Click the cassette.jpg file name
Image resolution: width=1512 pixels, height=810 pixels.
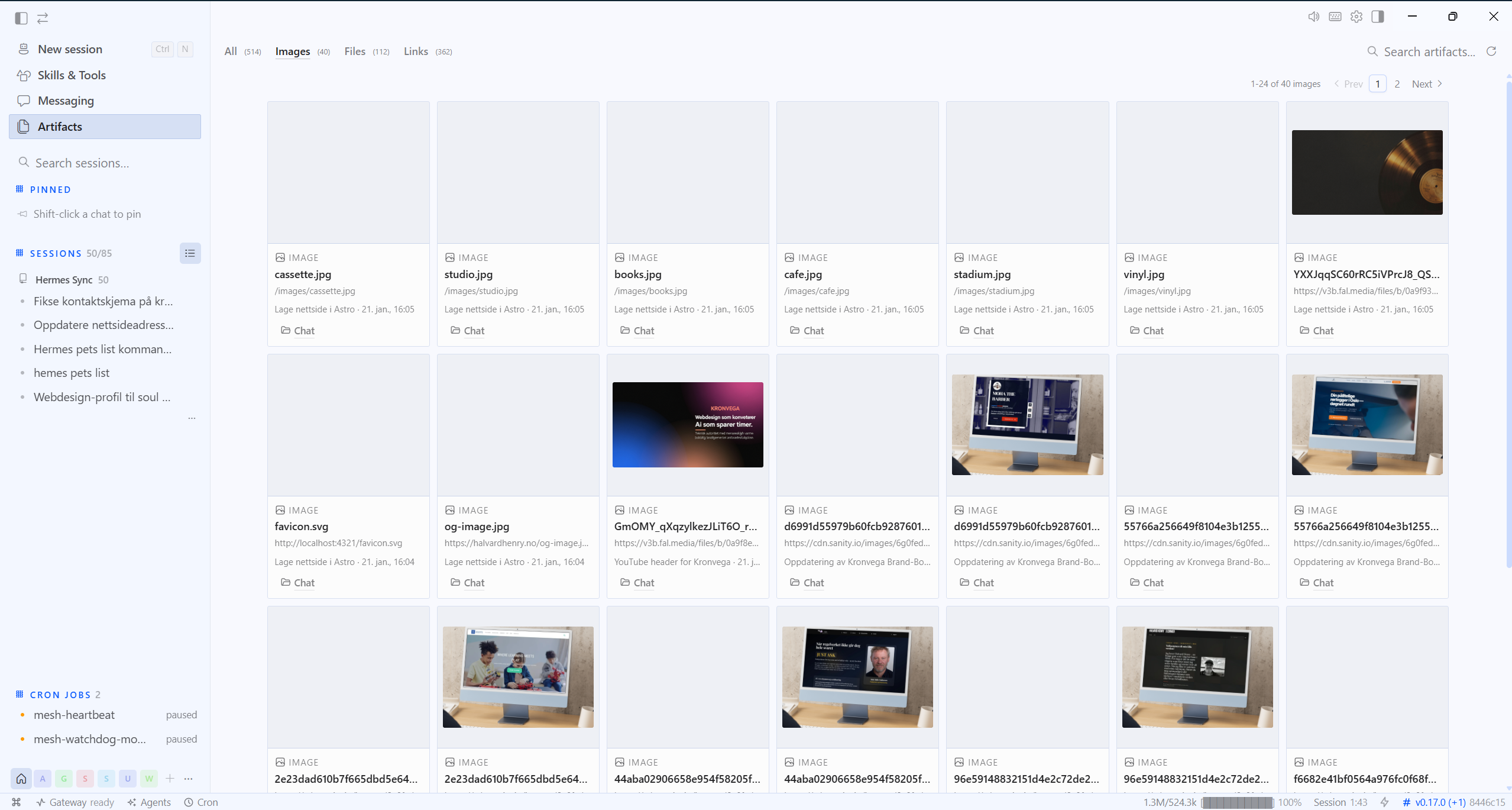(303, 275)
